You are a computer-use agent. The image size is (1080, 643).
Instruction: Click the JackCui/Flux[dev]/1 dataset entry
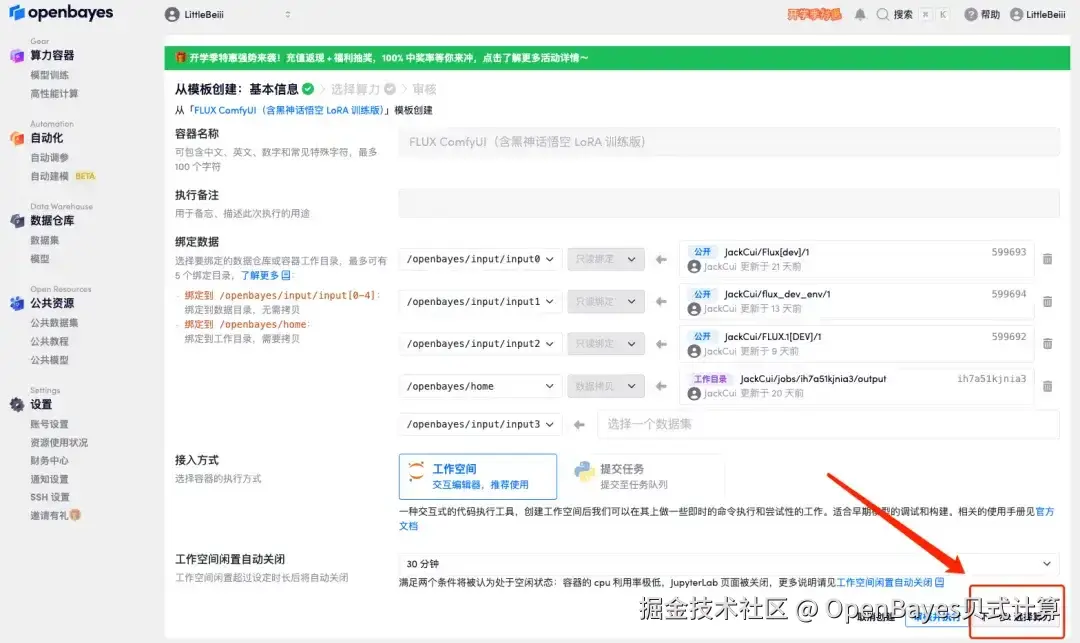[856, 260]
